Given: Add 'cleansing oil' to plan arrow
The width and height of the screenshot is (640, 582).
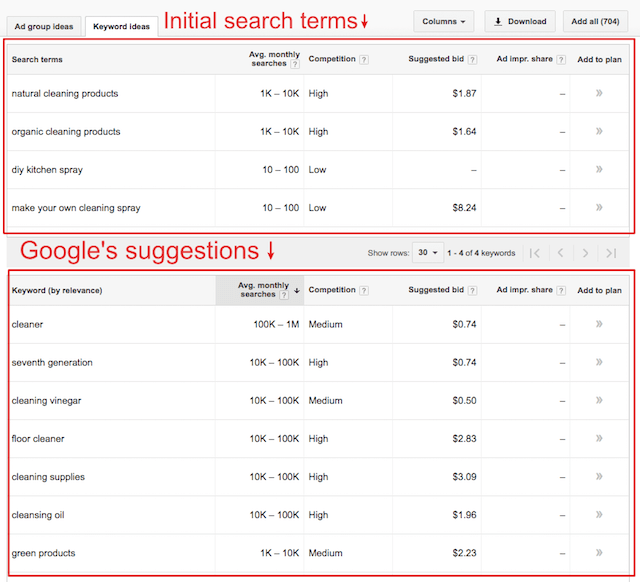Looking at the screenshot, I should tap(599, 514).
